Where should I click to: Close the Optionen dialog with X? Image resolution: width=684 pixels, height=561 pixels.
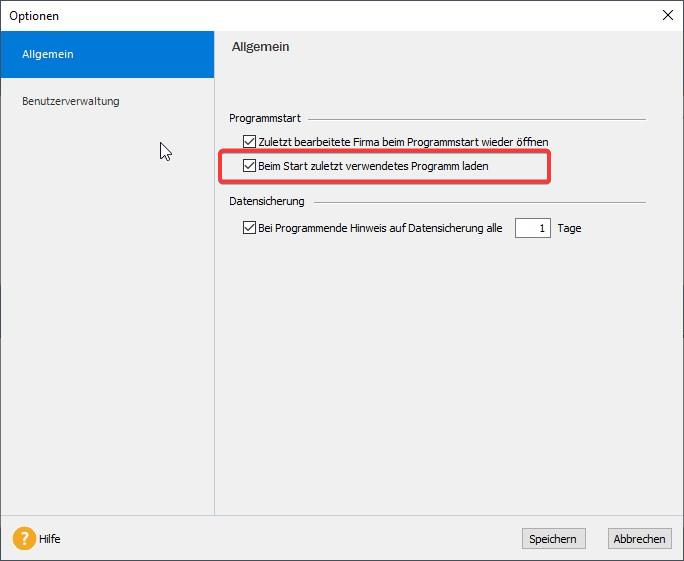(x=668, y=15)
